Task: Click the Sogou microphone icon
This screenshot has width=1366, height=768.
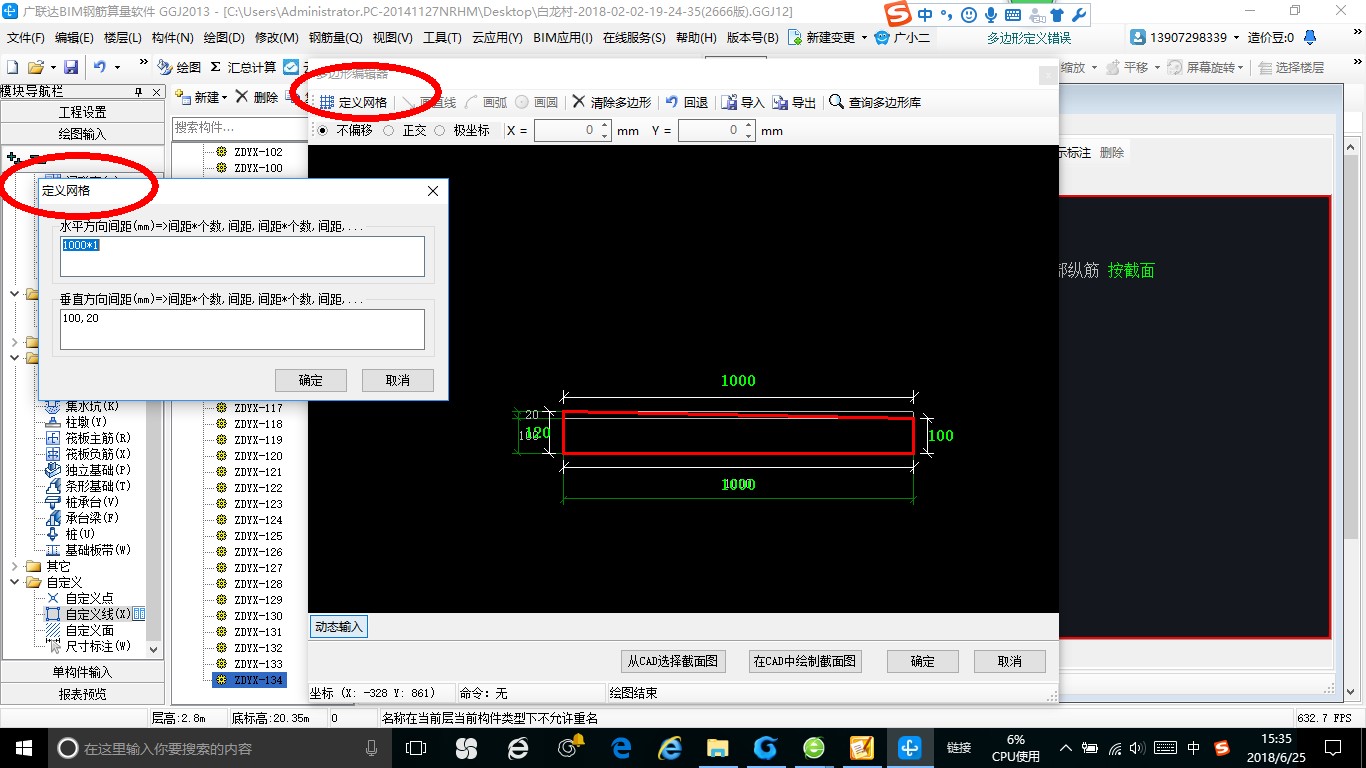Action: (x=991, y=15)
